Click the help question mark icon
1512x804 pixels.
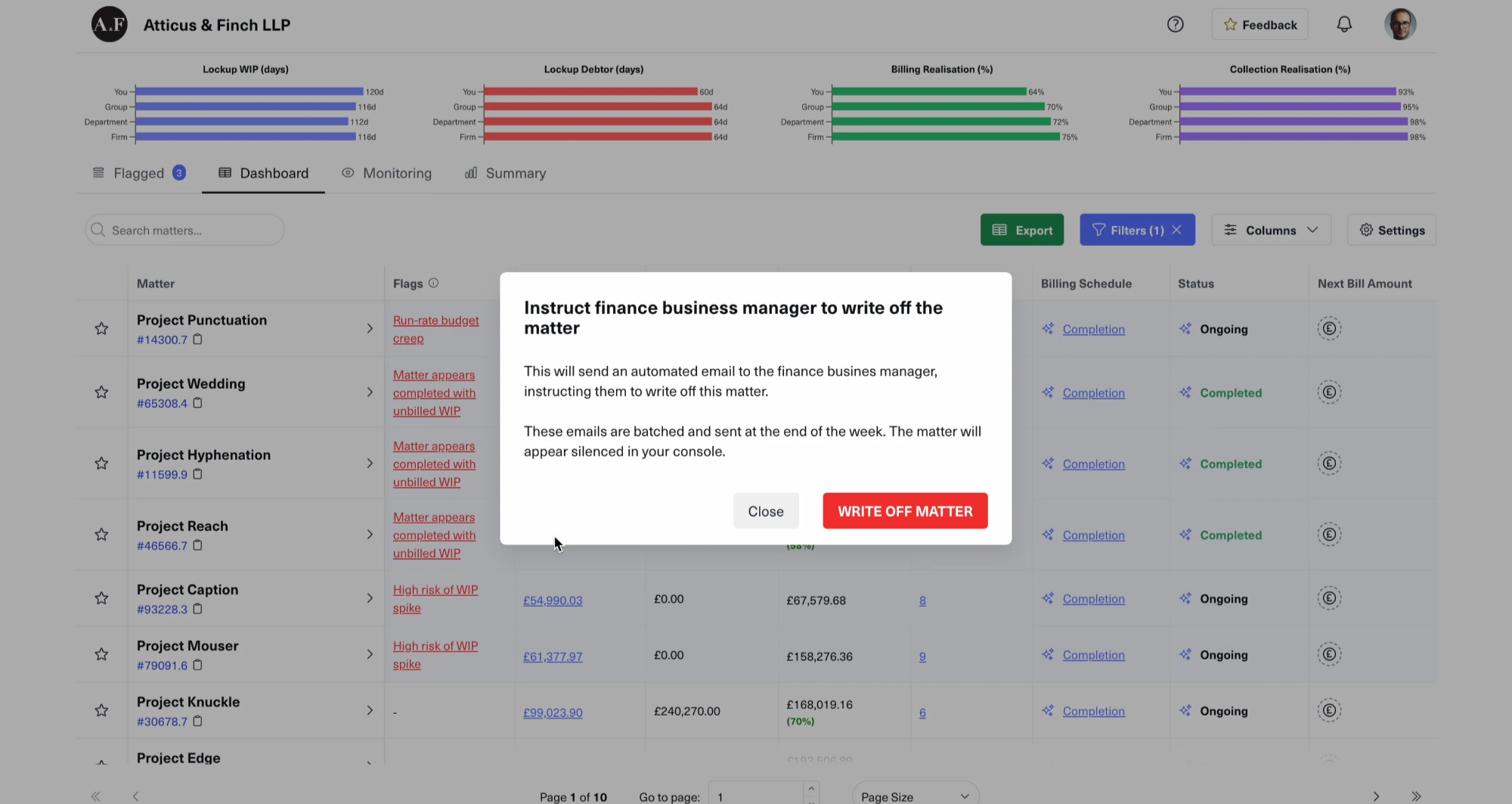coord(1175,24)
